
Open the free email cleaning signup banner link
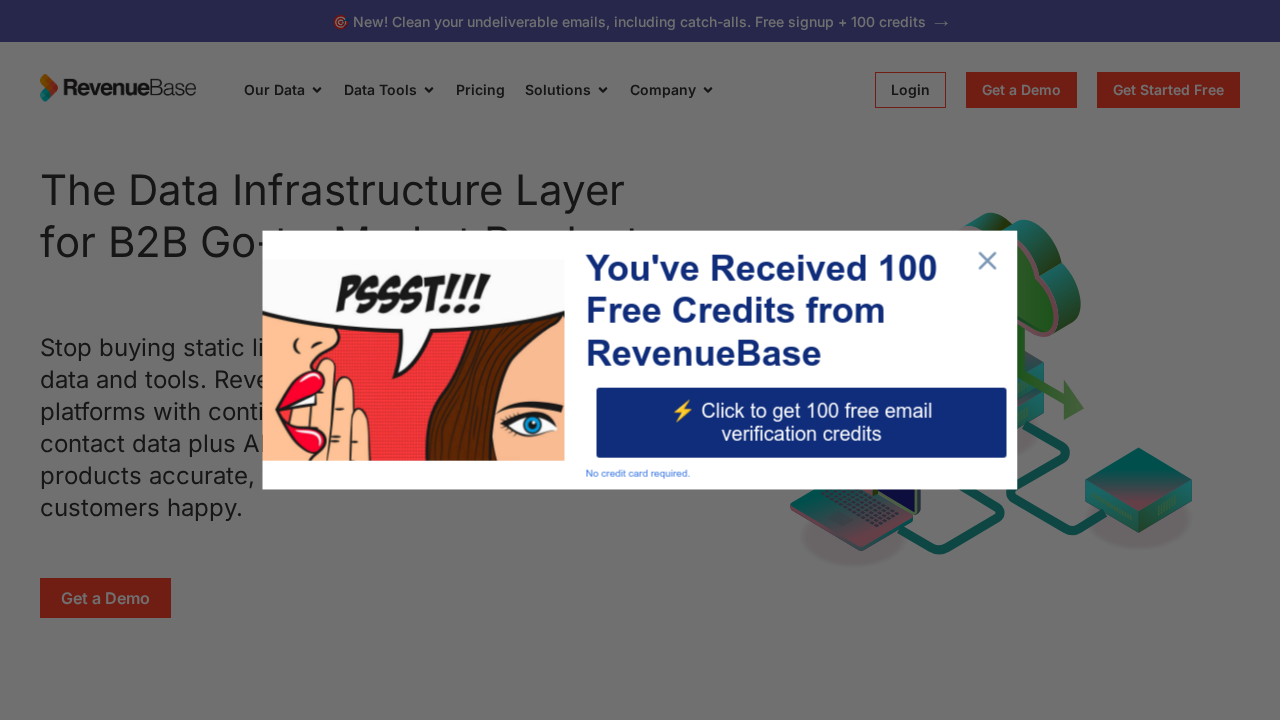pos(640,21)
